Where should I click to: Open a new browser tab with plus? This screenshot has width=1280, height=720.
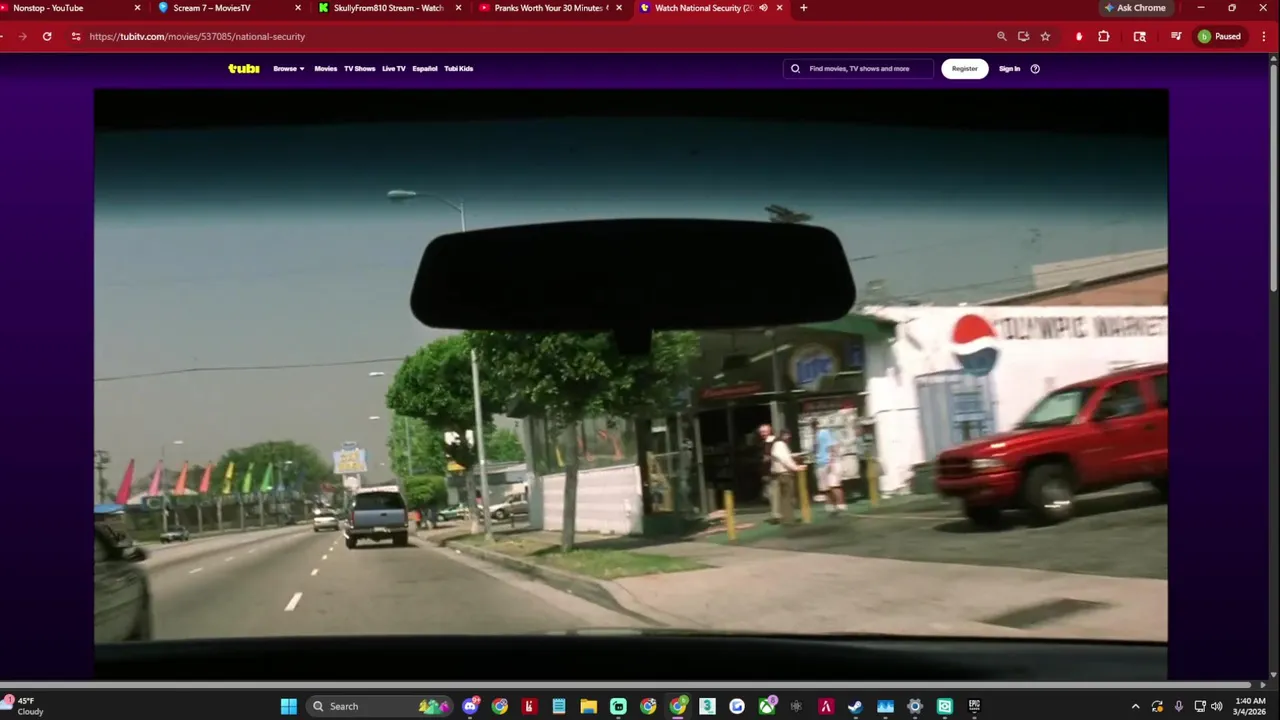pyautogui.click(x=804, y=8)
